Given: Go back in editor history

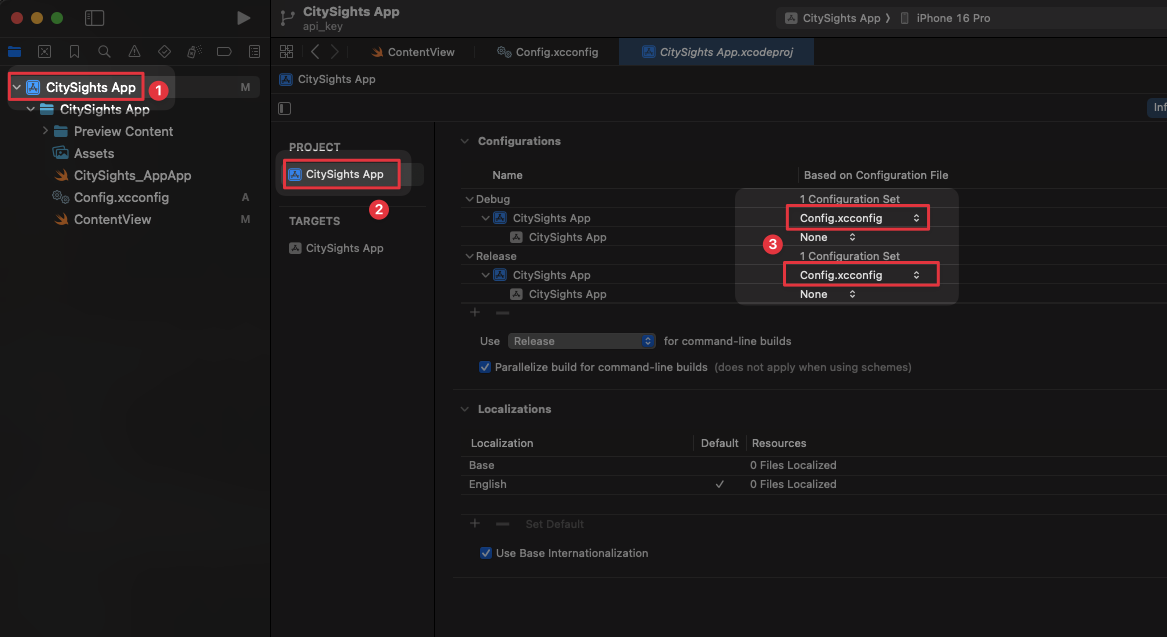Looking at the screenshot, I should pos(316,51).
